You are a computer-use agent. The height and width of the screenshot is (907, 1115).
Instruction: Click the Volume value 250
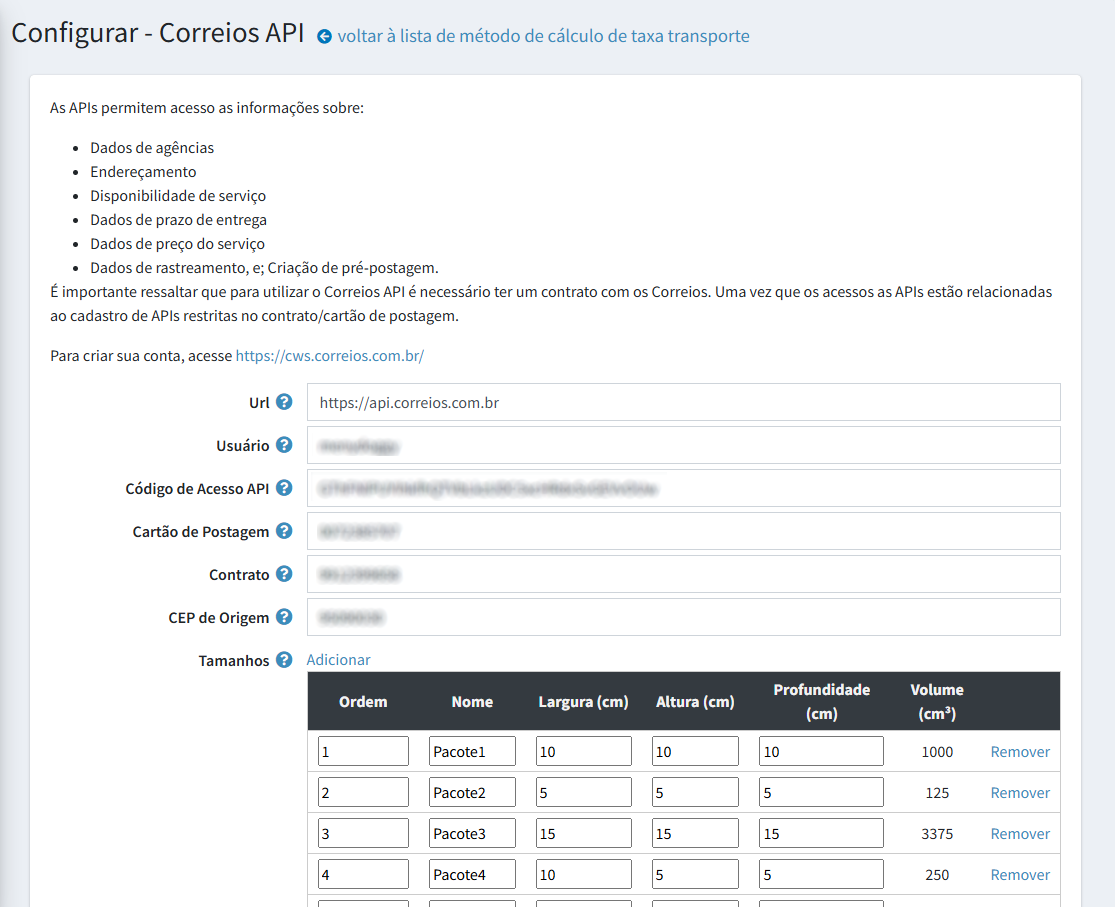pyautogui.click(x=937, y=875)
